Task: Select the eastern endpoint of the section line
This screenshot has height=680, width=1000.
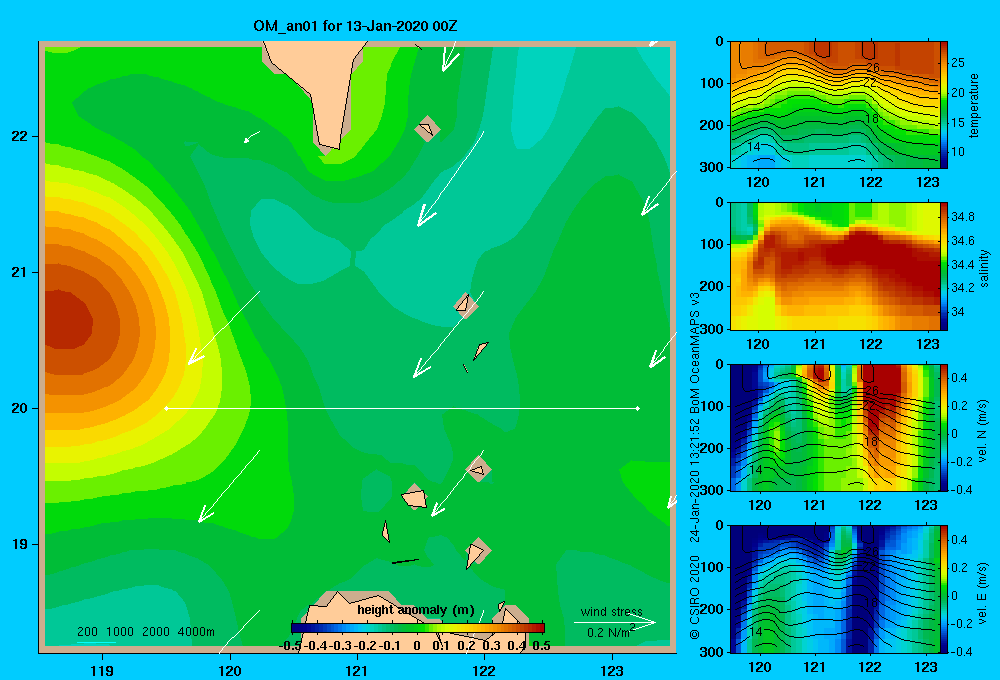Action: pyautogui.click(x=638, y=408)
